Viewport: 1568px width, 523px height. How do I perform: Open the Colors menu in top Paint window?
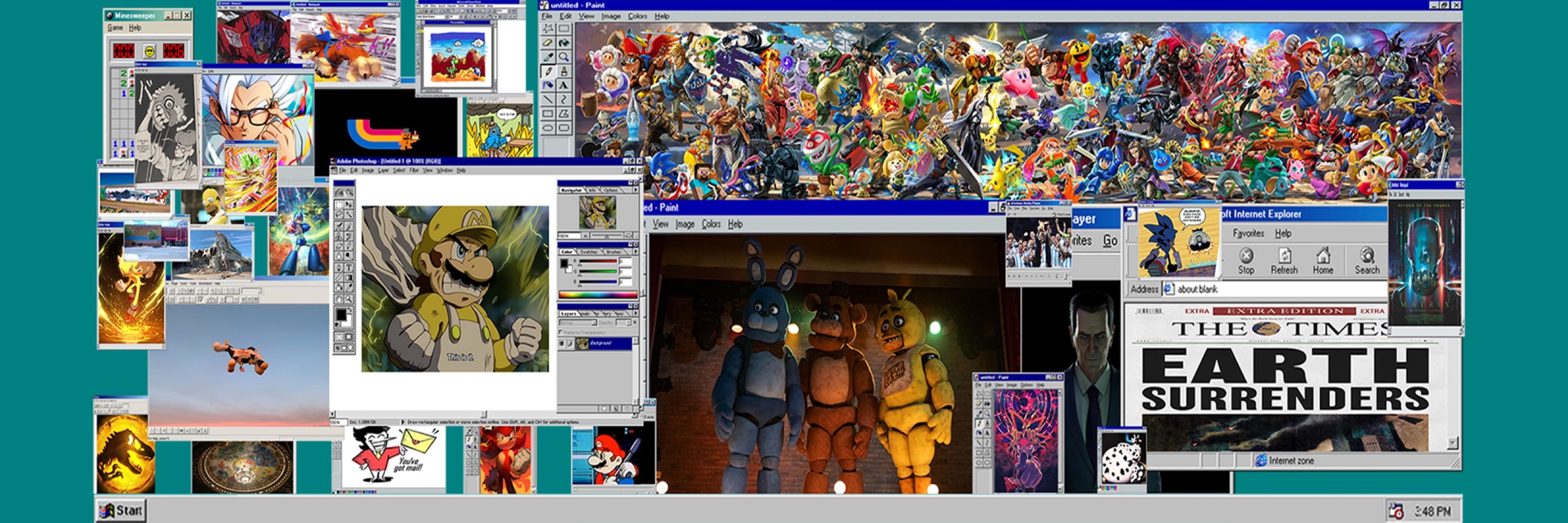[637, 16]
